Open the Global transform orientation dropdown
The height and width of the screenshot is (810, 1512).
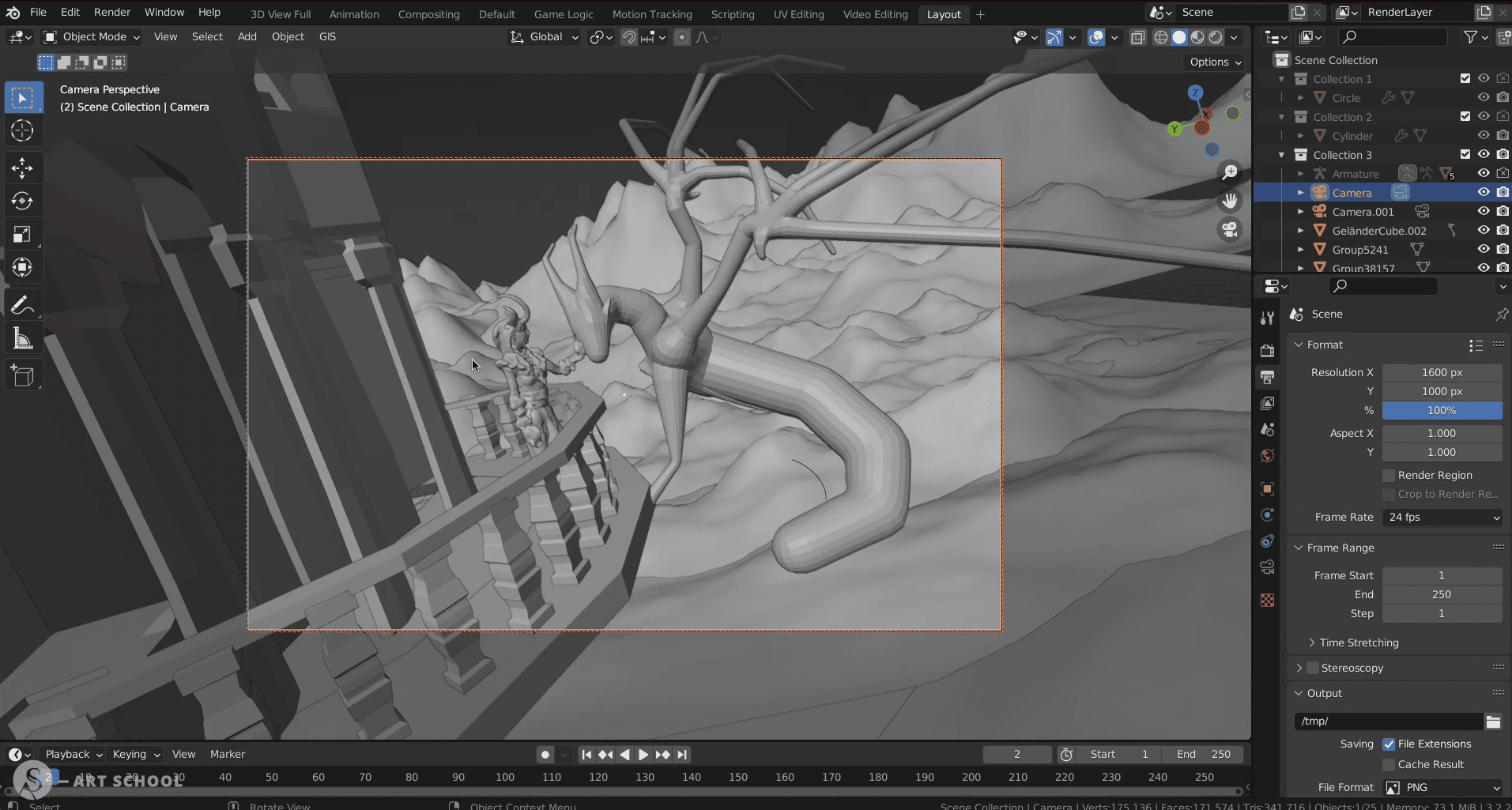545,37
